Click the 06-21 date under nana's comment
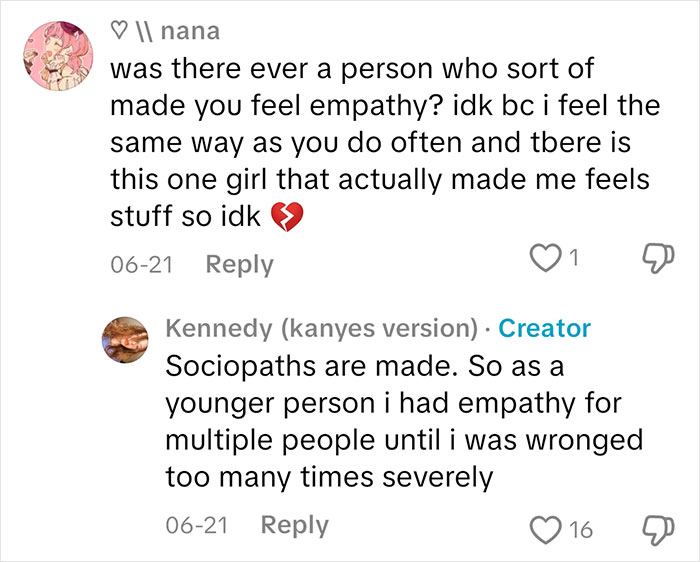This screenshot has width=700, height=562. point(142,264)
